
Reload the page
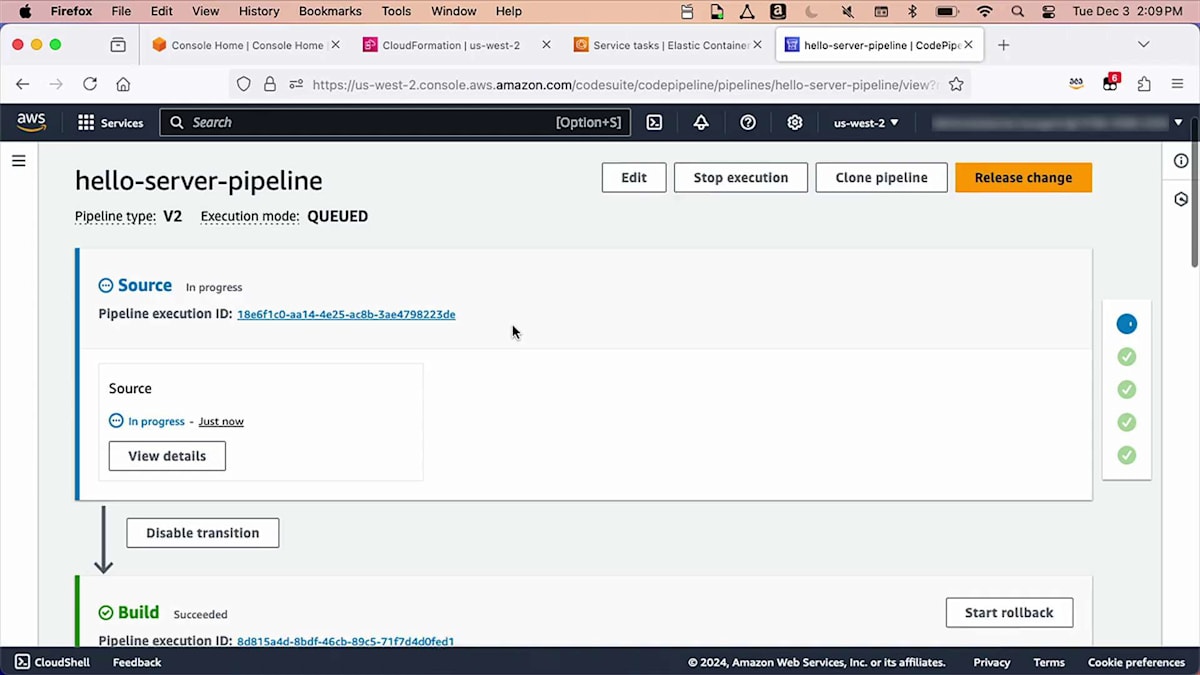click(x=90, y=84)
